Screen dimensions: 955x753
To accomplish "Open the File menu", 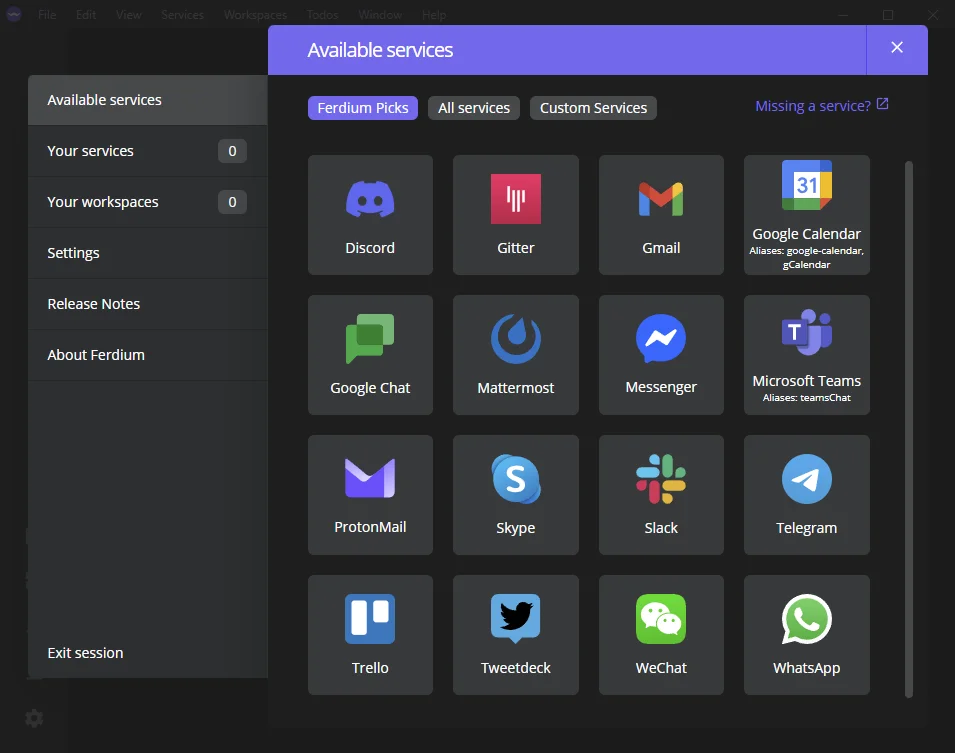I will pyautogui.click(x=47, y=15).
